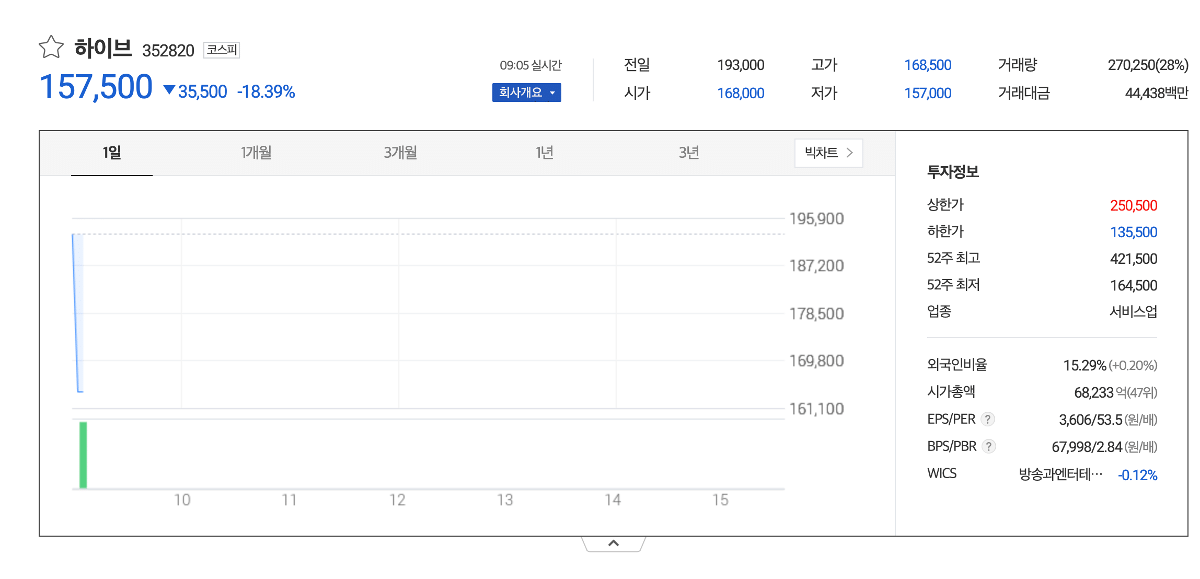Click the down triangle price change indicator
Screen dimensions: 1200x579
[169, 91]
